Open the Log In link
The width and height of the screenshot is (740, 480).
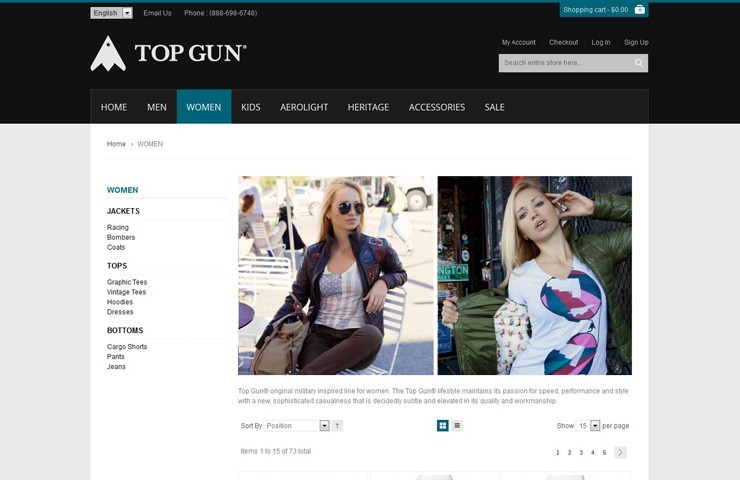601,42
